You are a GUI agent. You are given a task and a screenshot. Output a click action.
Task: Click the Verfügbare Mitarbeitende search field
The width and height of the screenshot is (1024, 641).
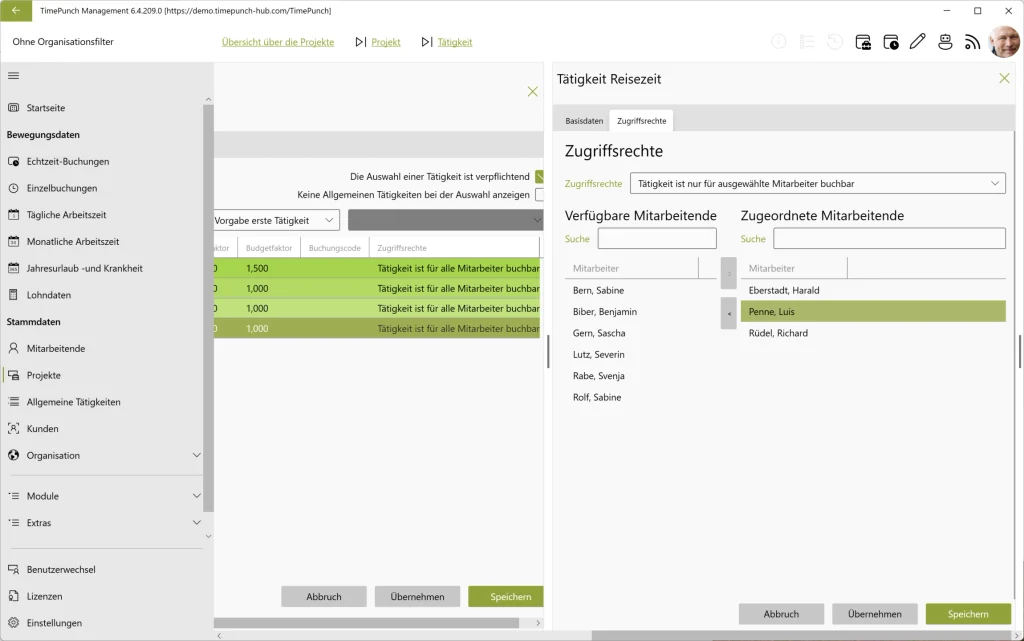tap(657, 238)
